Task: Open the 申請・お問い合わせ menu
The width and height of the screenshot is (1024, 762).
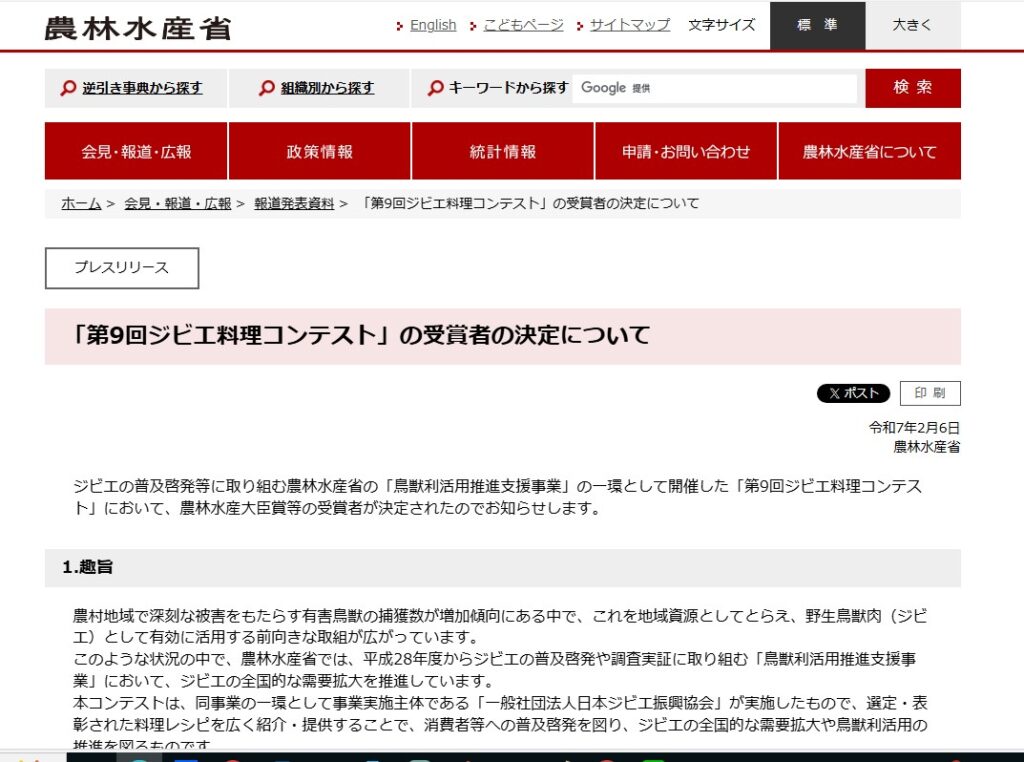Action: [686, 152]
